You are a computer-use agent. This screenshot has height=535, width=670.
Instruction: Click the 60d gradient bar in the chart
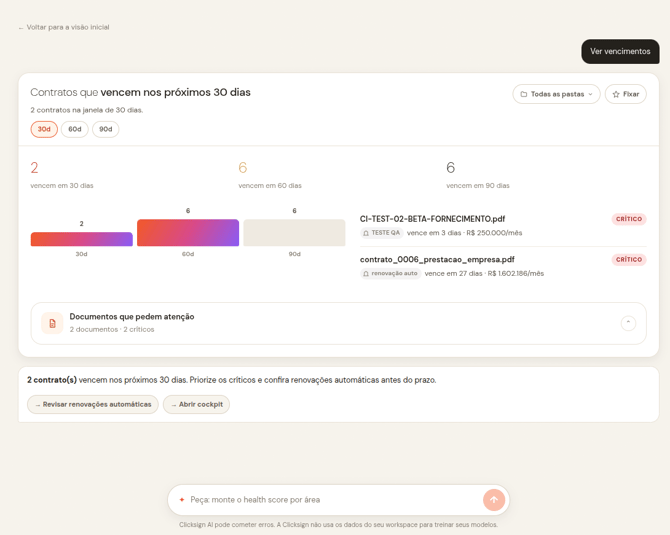point(188,232)
